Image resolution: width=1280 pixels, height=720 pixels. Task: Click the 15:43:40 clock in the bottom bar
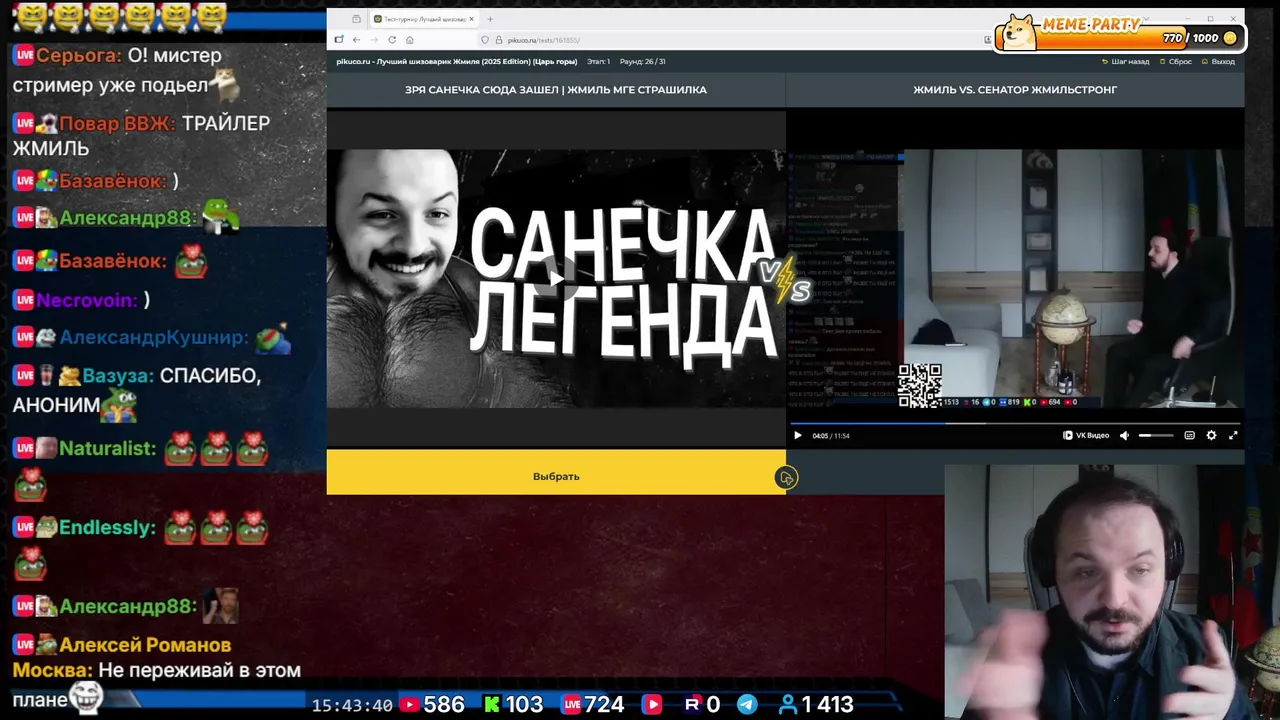point(352,705)
